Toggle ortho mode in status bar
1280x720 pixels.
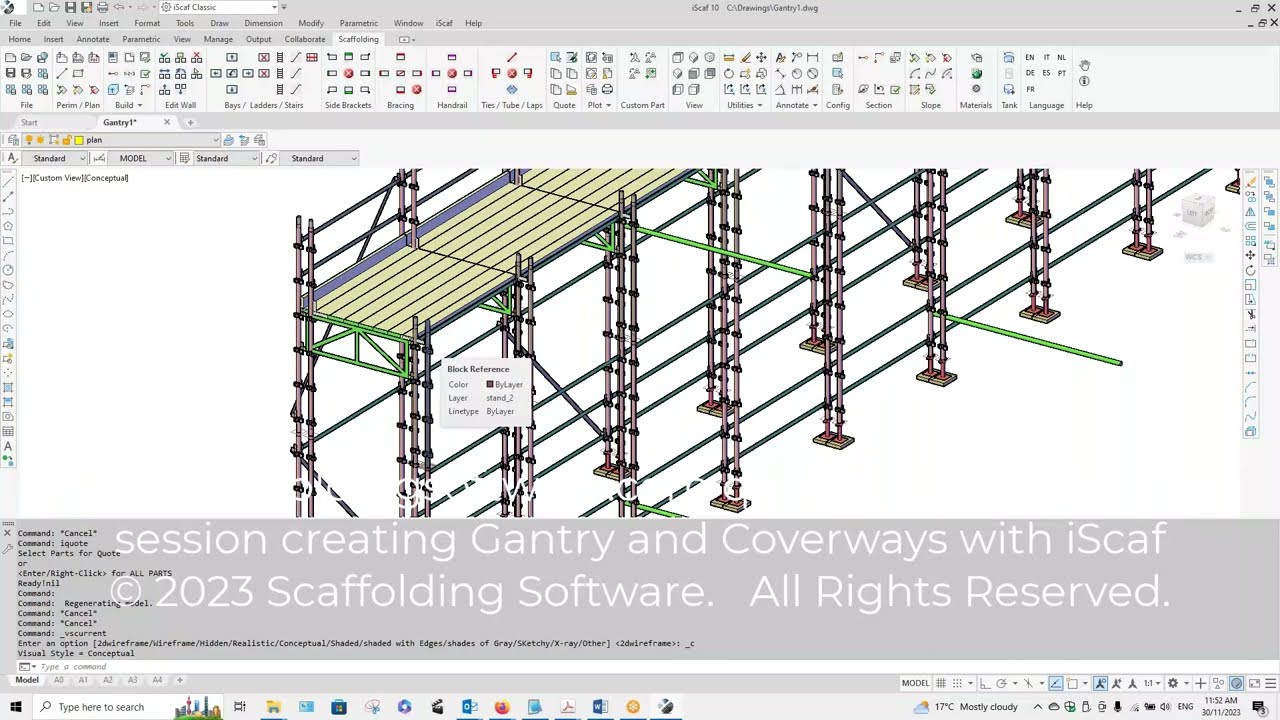point(985,683)
